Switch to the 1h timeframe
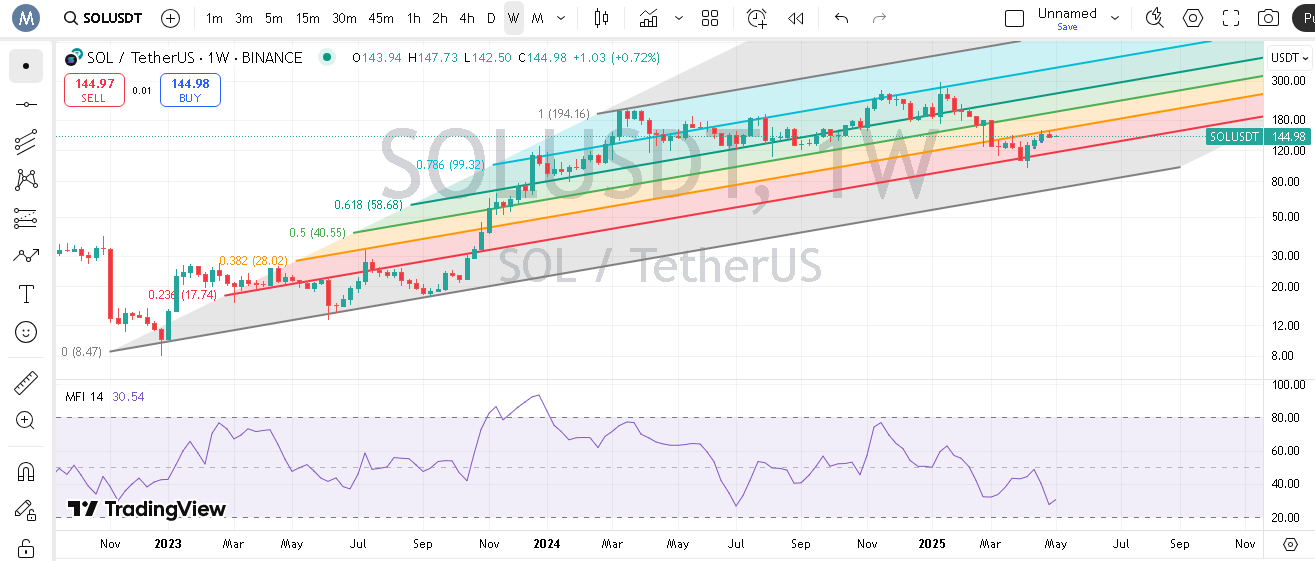 click(414, 18)
